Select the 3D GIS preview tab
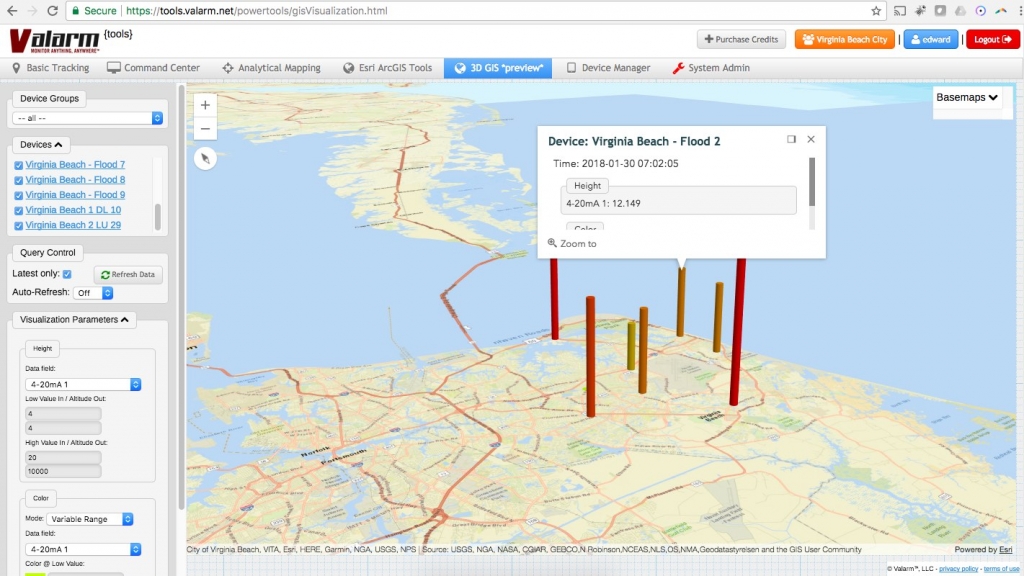The width and height of the screenshot is (1024, 576). click(498, 68)
